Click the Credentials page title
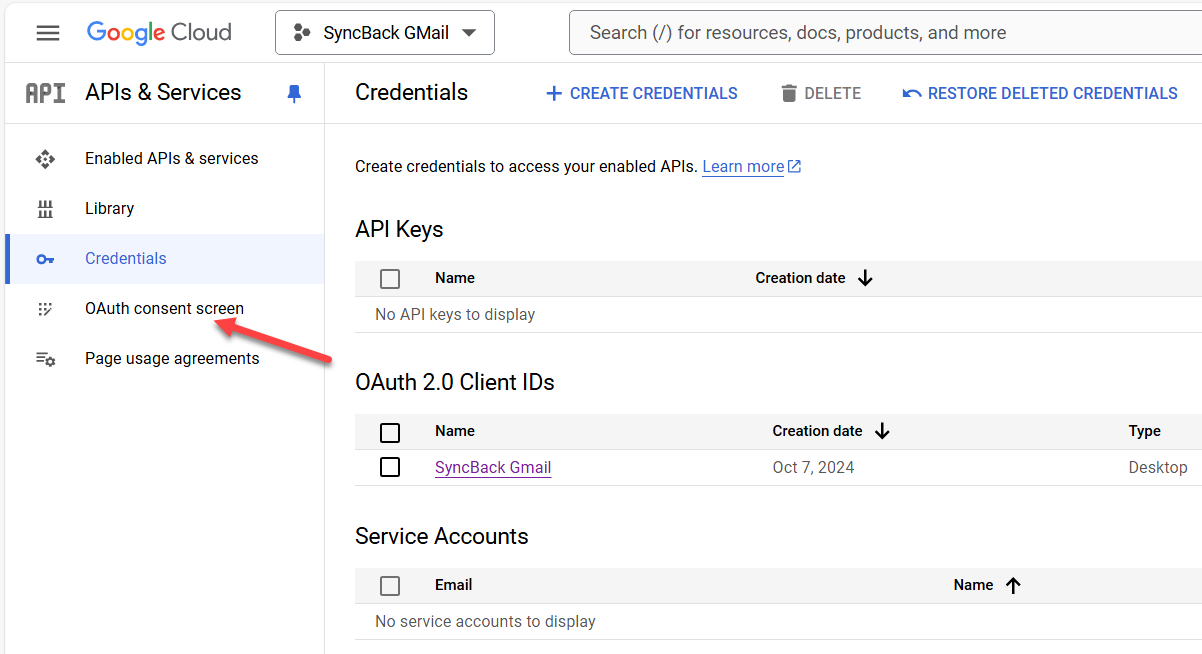Viewport: 1202px width, 654px height. 411,92
